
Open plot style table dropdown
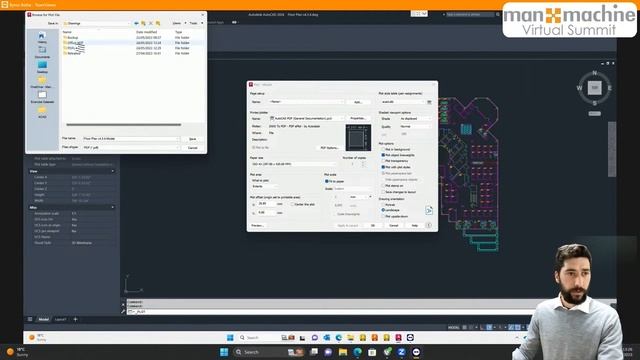tap(402, 102)
